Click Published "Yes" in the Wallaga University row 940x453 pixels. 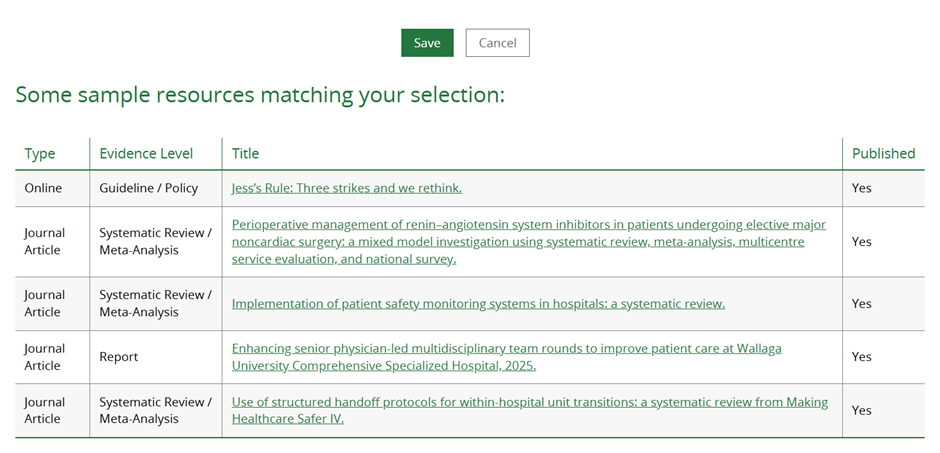861,357
